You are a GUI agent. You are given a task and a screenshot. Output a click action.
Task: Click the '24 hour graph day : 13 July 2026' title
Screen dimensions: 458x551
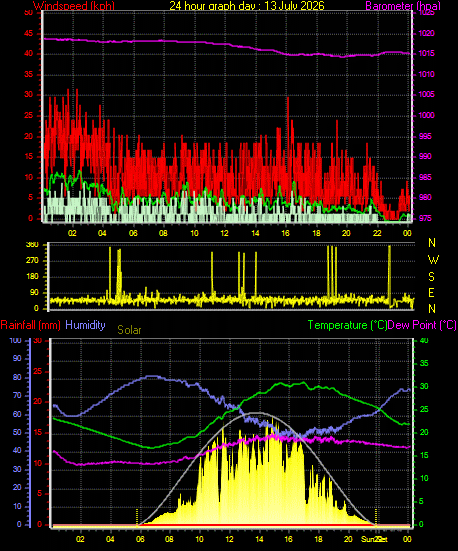click(x=247, y=6)
